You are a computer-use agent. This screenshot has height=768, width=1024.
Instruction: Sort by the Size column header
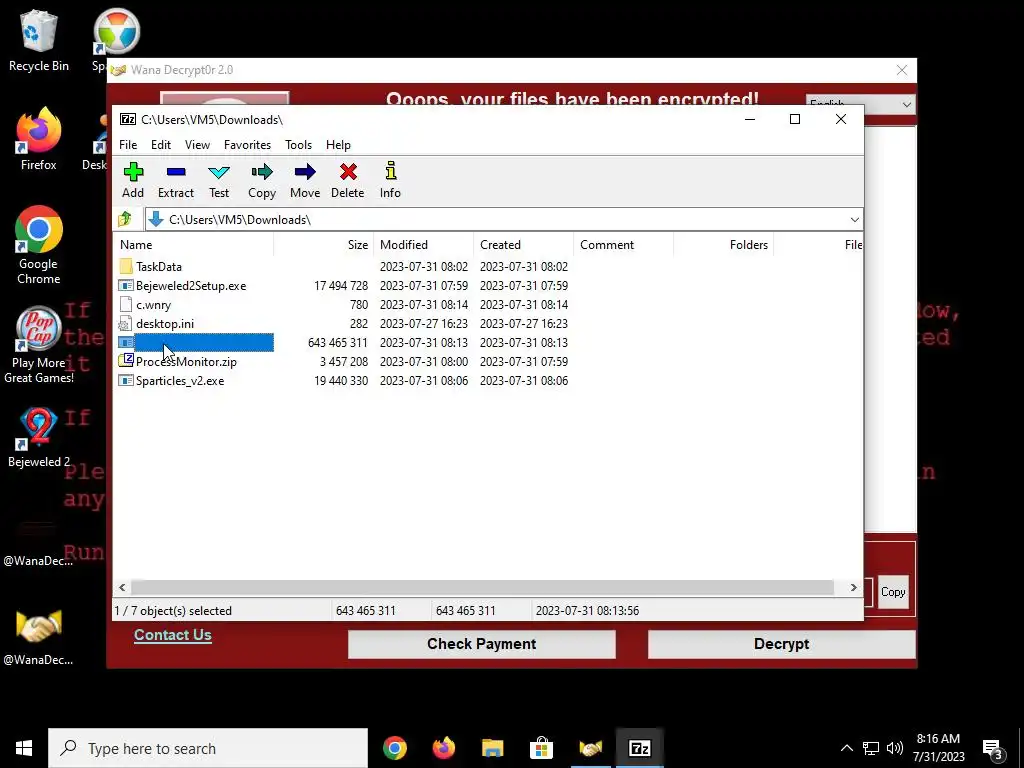(x=324, y=245)
